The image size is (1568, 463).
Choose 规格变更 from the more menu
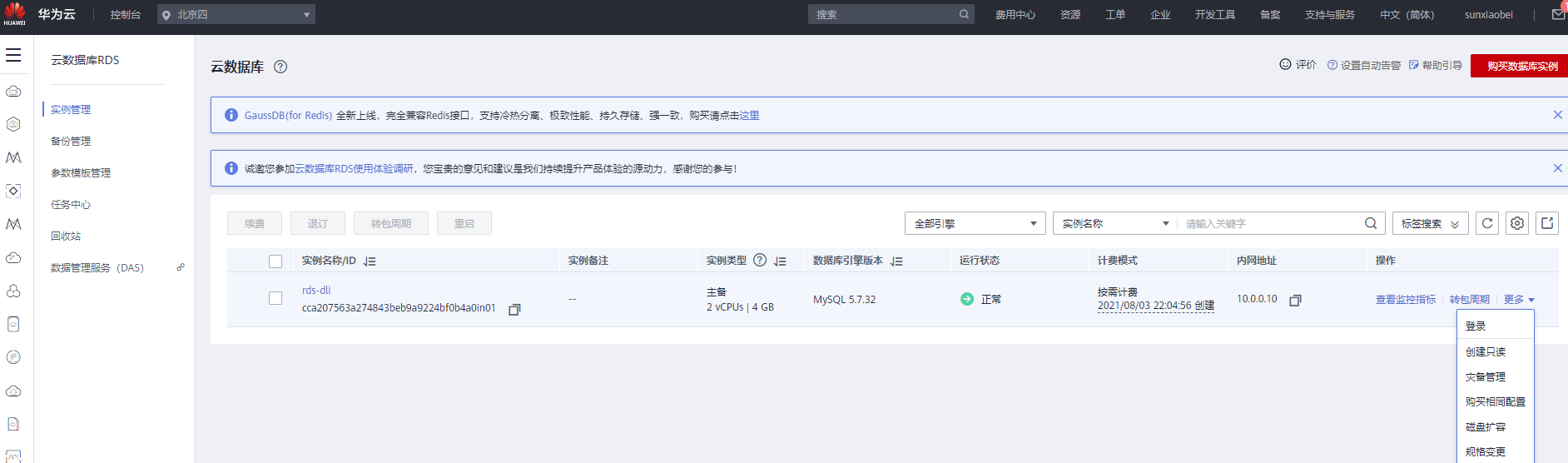tap(1496, 451)
